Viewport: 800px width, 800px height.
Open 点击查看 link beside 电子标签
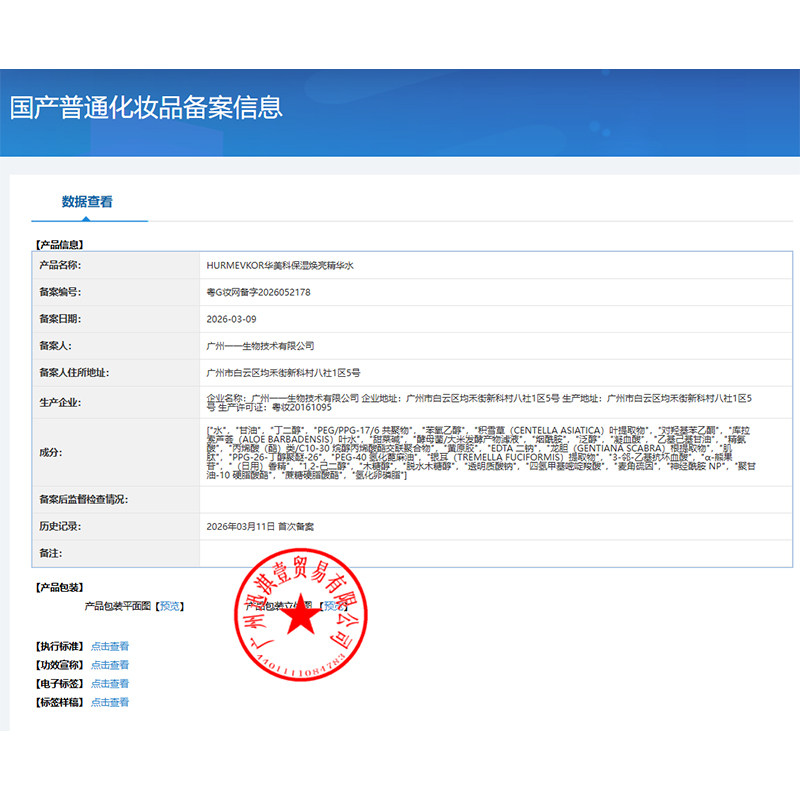pos(110,684)
